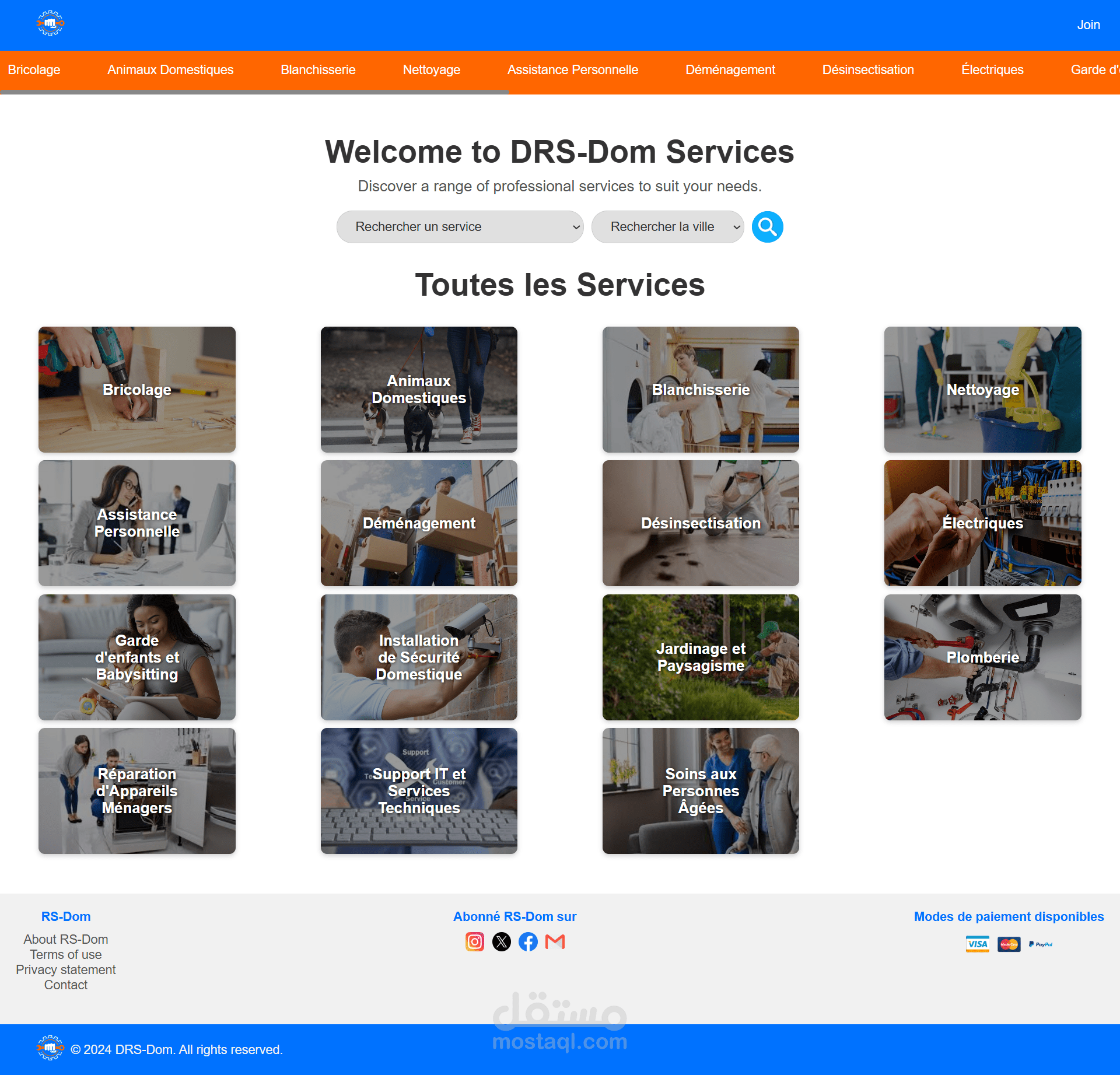Viewport: 1120px width, 1075px height.
Task: Open the Facebook social icon
Action: [528, 941]
